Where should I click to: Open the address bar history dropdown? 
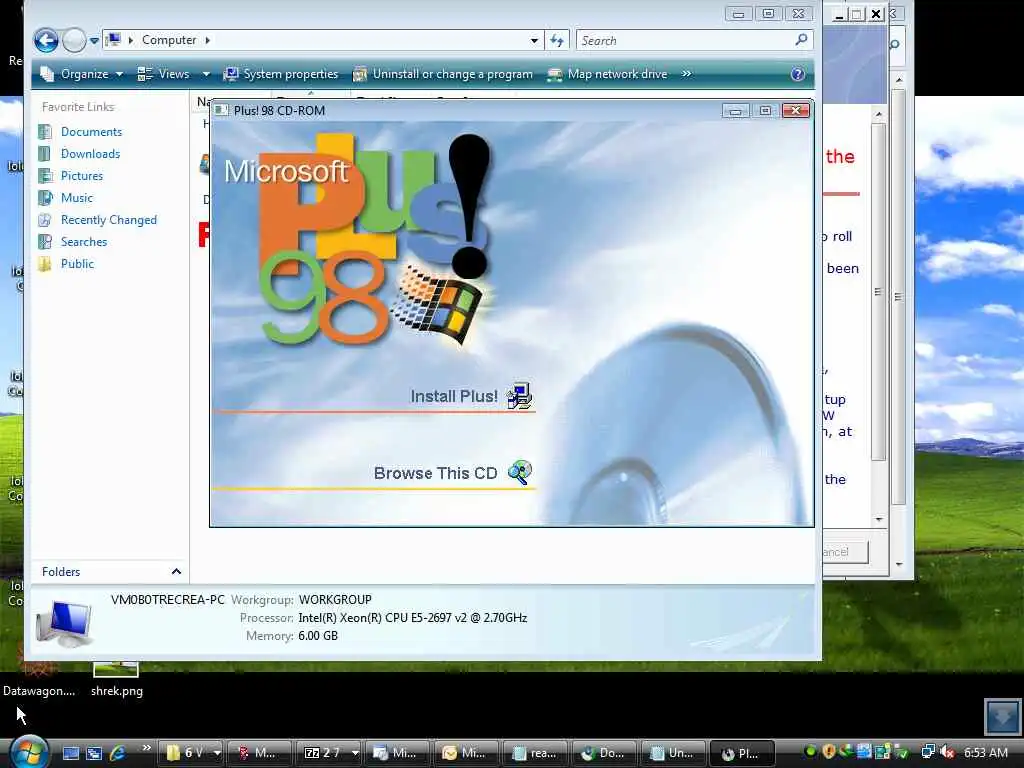(x=534, y=40)
